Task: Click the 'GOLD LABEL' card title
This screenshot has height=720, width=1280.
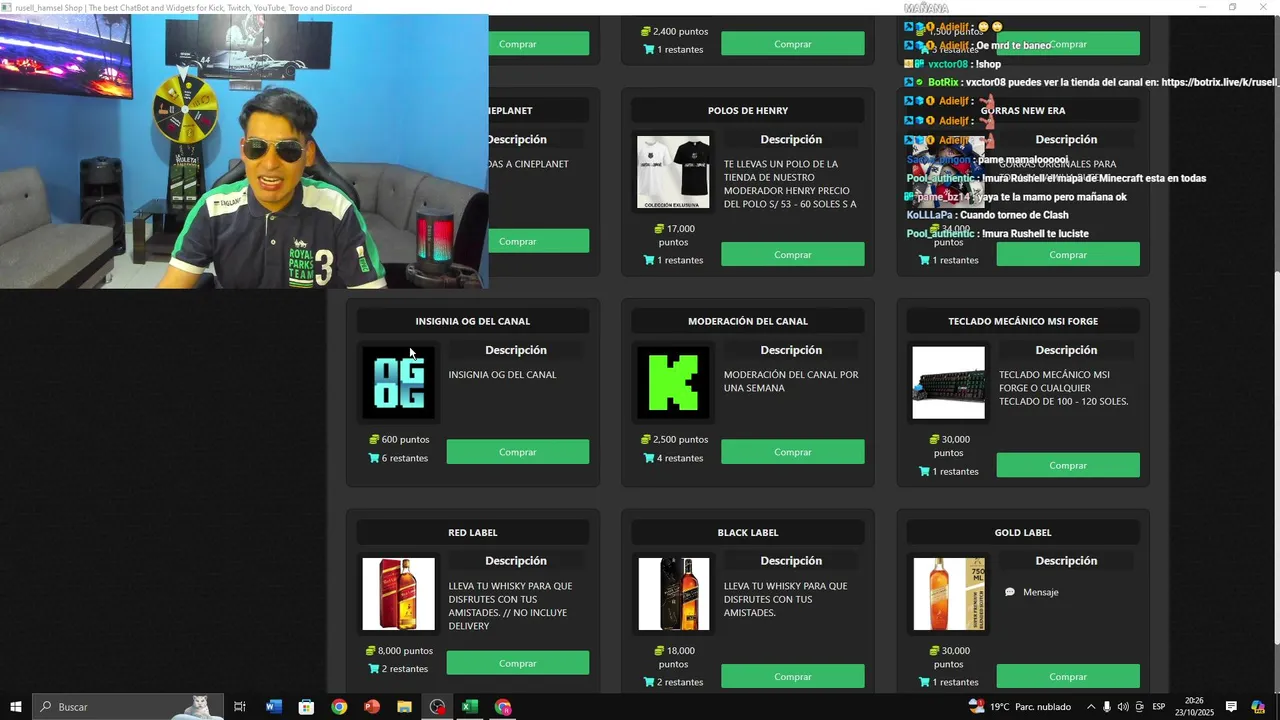Action: coord(1023,533)
